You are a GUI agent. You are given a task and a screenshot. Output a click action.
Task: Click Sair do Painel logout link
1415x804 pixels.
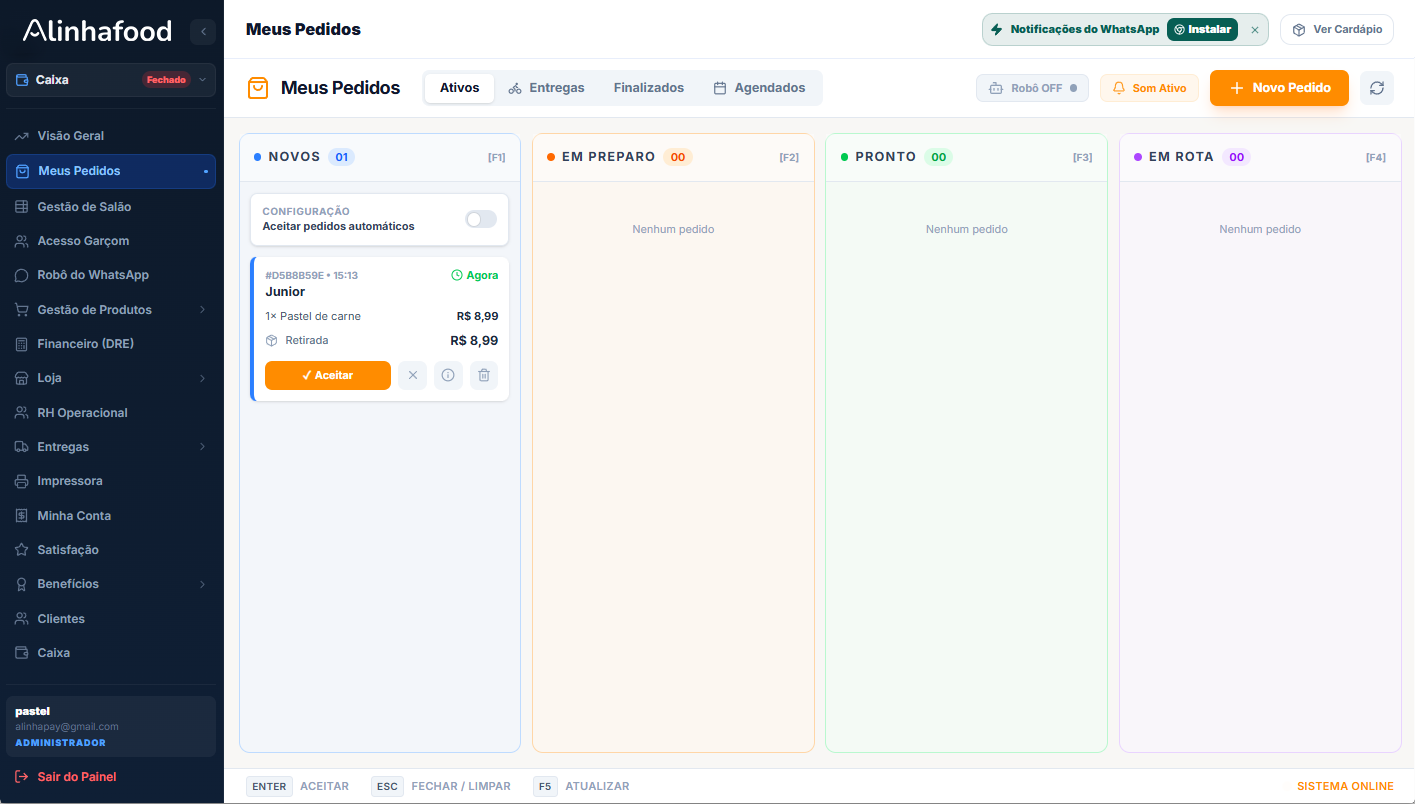[x=76, y=777]
